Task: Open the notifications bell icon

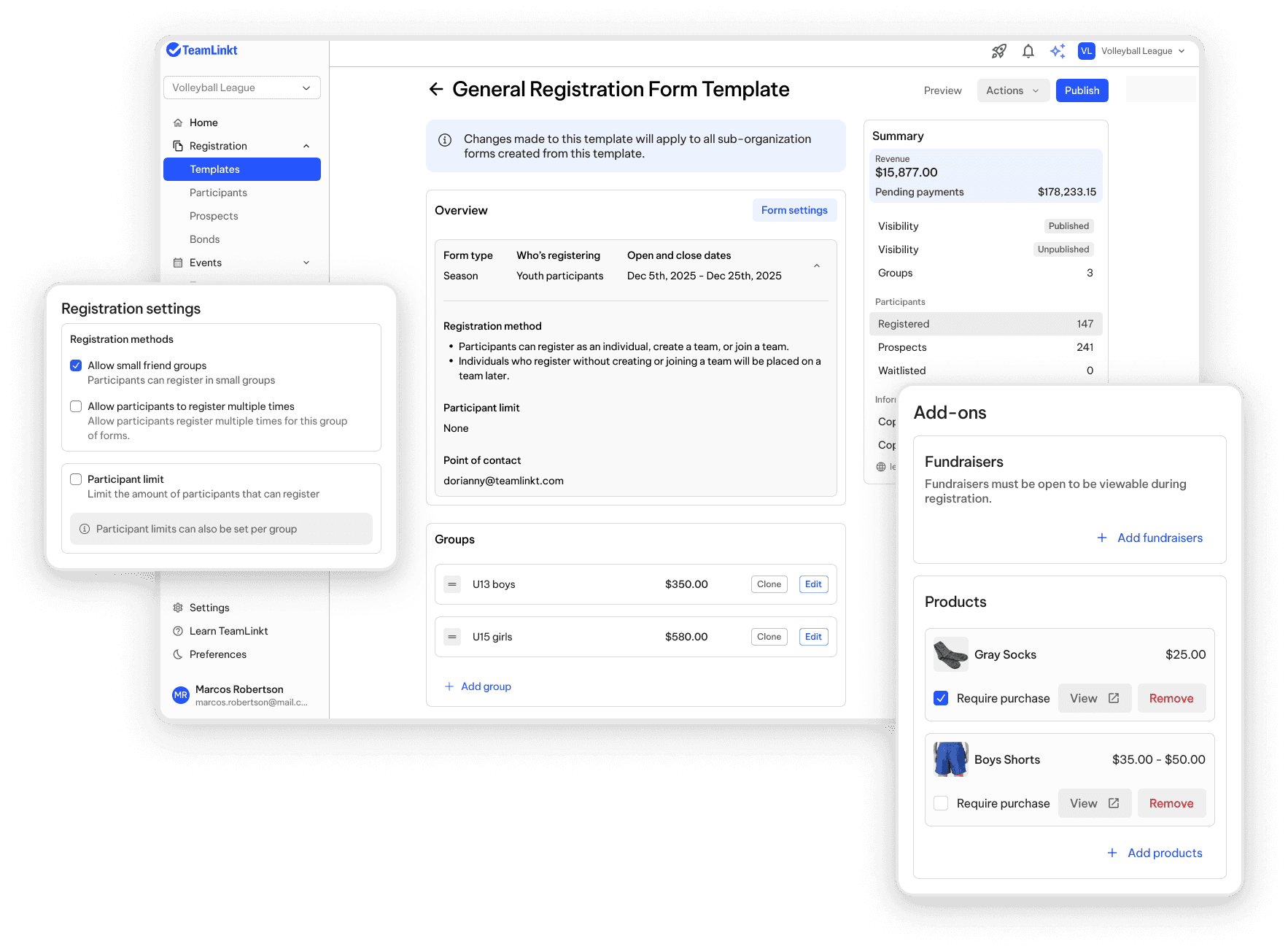Action: click(1028, 51)
